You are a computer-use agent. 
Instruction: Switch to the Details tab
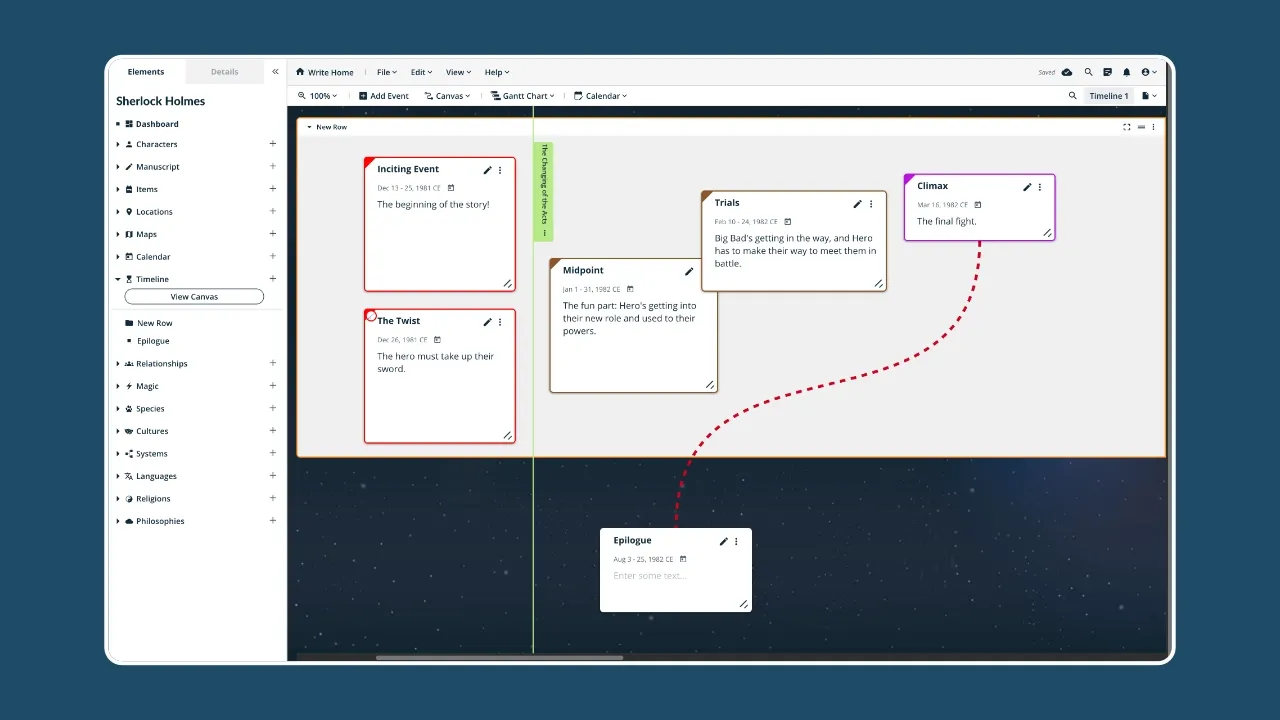coord(224,71)
